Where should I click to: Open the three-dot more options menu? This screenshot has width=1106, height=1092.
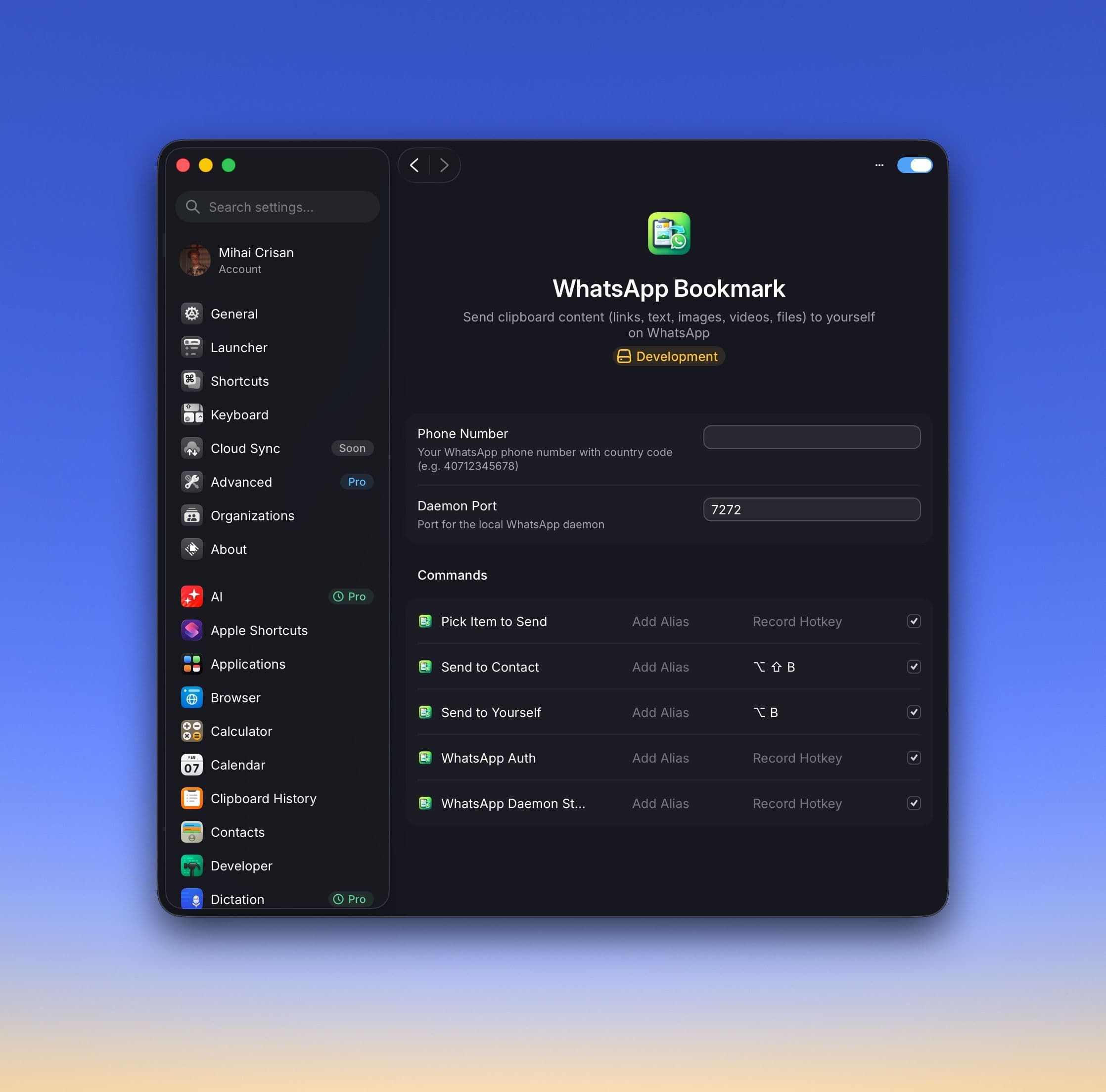pos(879,165)
